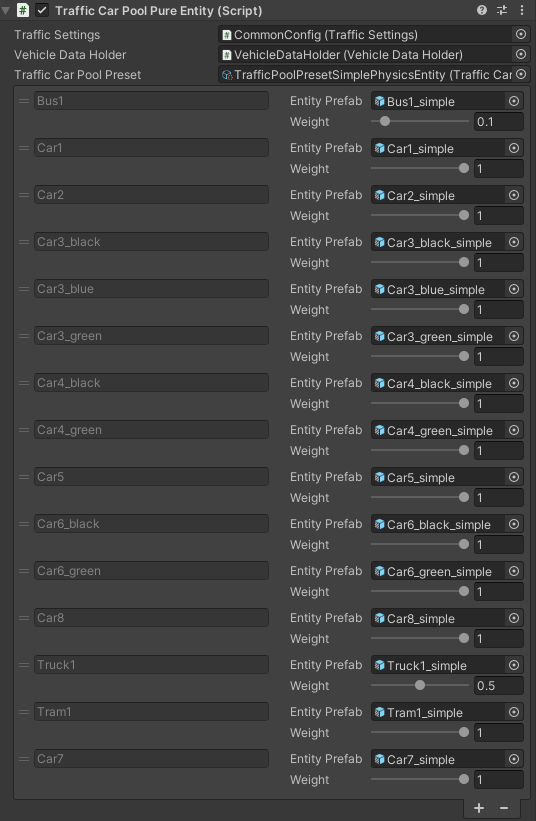Select the Car6_green name field
Screen dimensions: 536x821
pyautogui.click(x=151, y=571)
